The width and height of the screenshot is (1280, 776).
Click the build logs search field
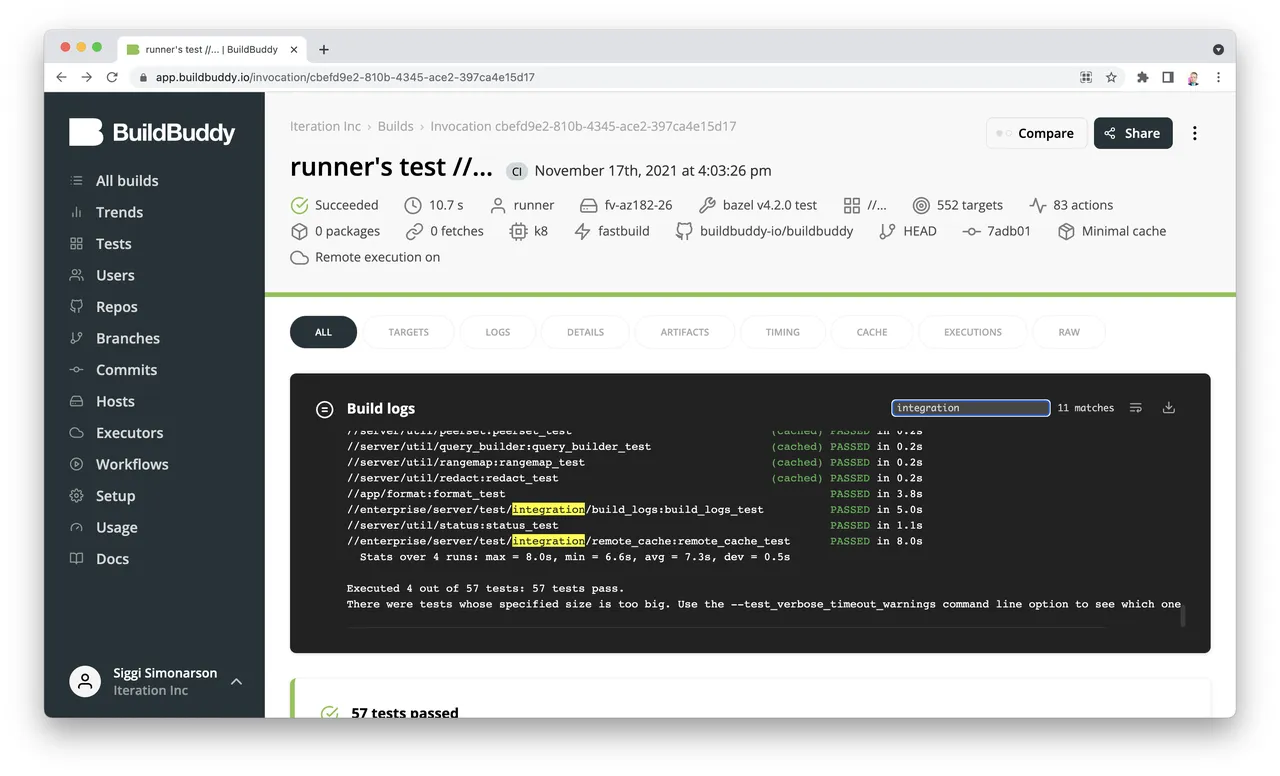click(971, 408)
